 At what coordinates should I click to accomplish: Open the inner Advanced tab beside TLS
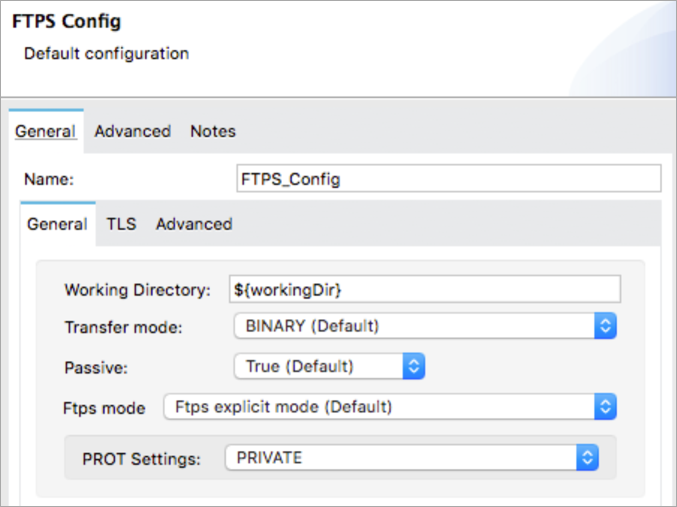click(194, 224)
